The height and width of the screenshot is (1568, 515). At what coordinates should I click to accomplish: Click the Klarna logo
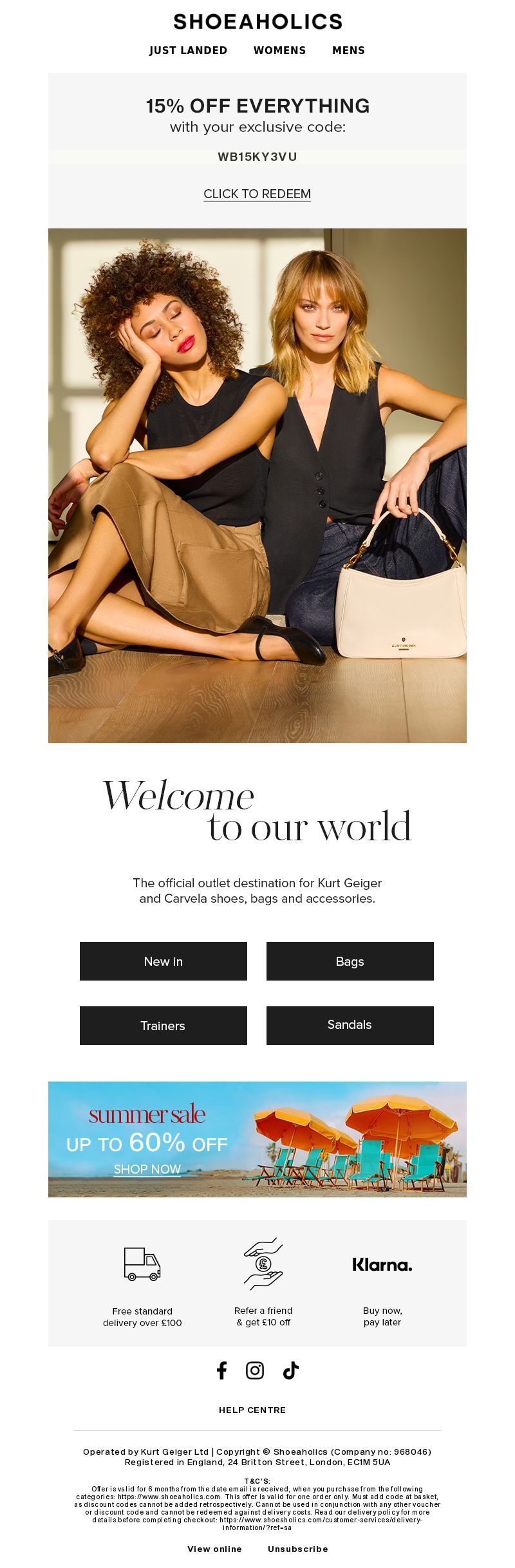(x=382, y=1265)
